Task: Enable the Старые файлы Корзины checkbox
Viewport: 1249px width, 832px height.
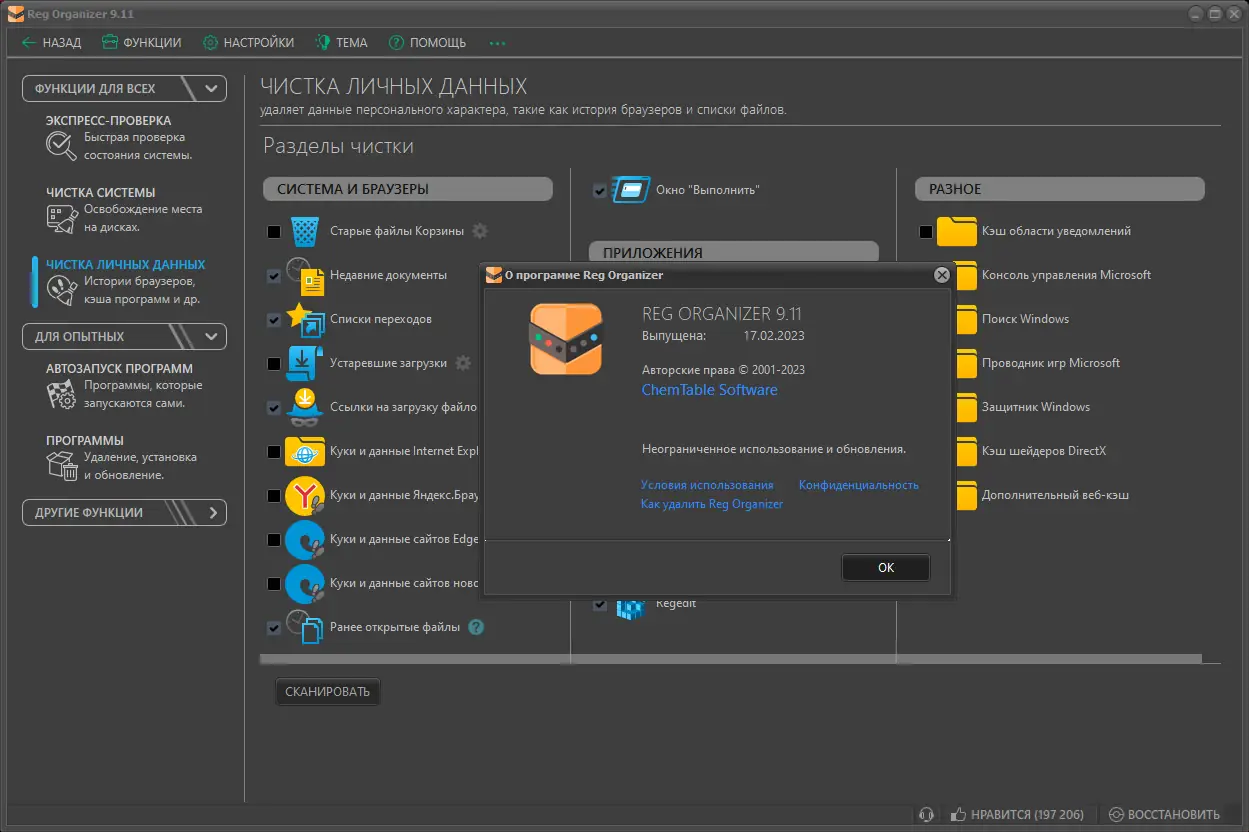Action: 274,232
